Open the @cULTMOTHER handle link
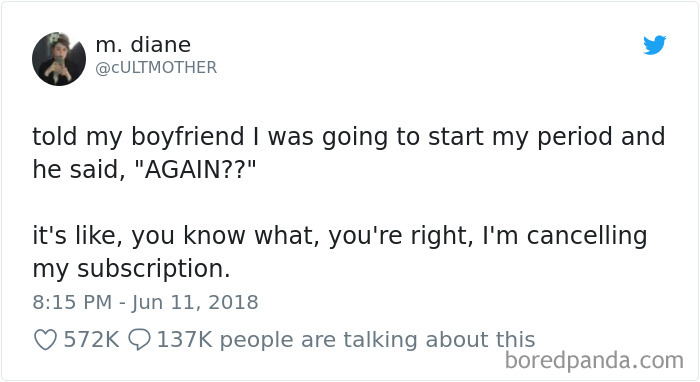 pos(156,67)
